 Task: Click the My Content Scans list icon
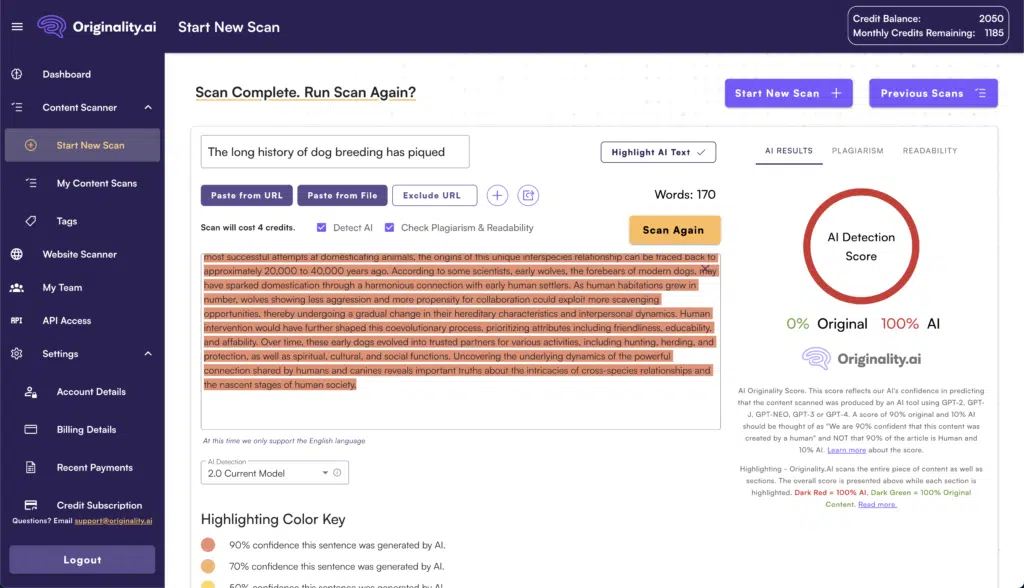point(31,183)
